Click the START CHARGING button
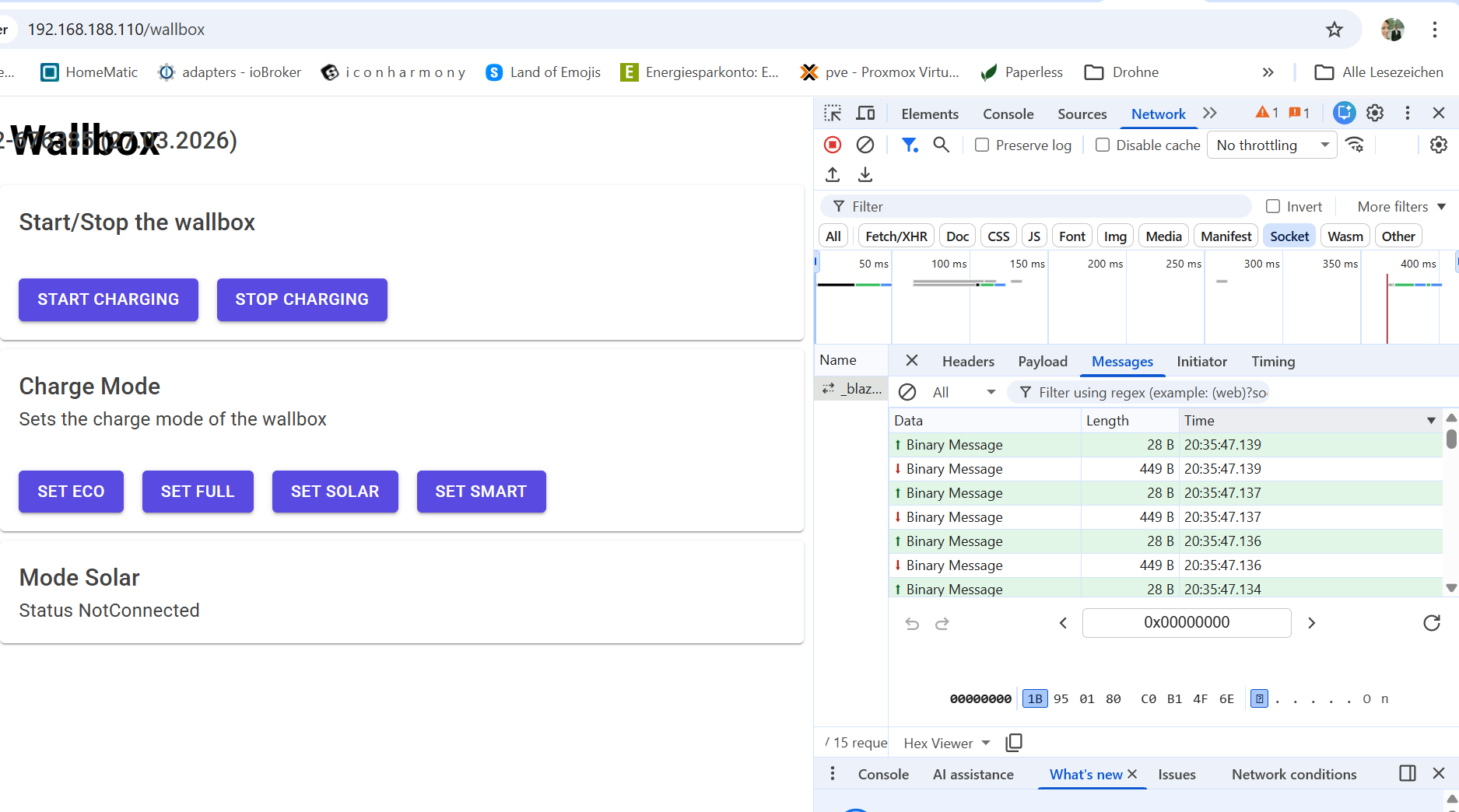The width and height of the screenshot is (1459, 812). [x=108, y=299]
